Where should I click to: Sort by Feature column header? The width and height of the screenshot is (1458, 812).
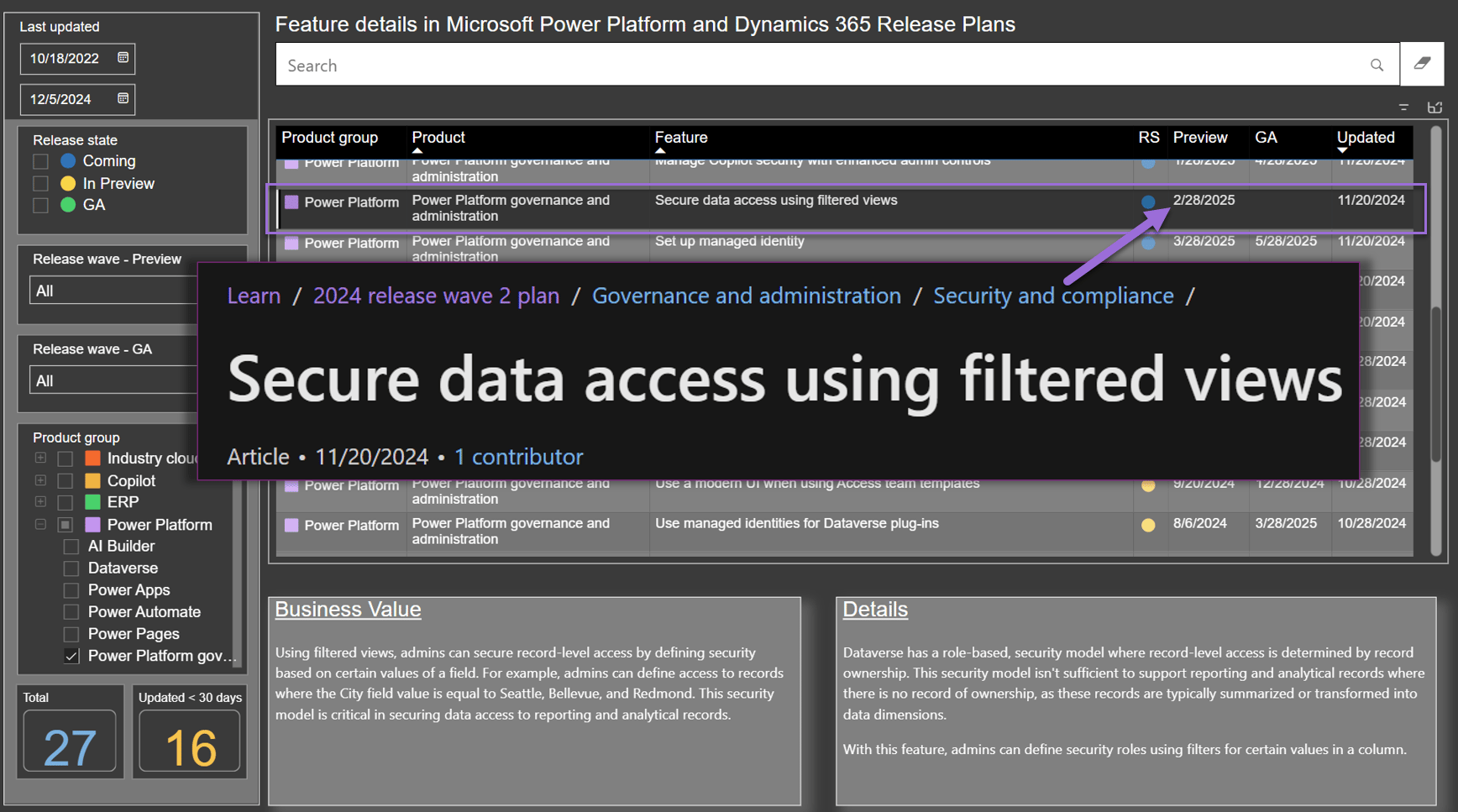[x=681, y=138]
